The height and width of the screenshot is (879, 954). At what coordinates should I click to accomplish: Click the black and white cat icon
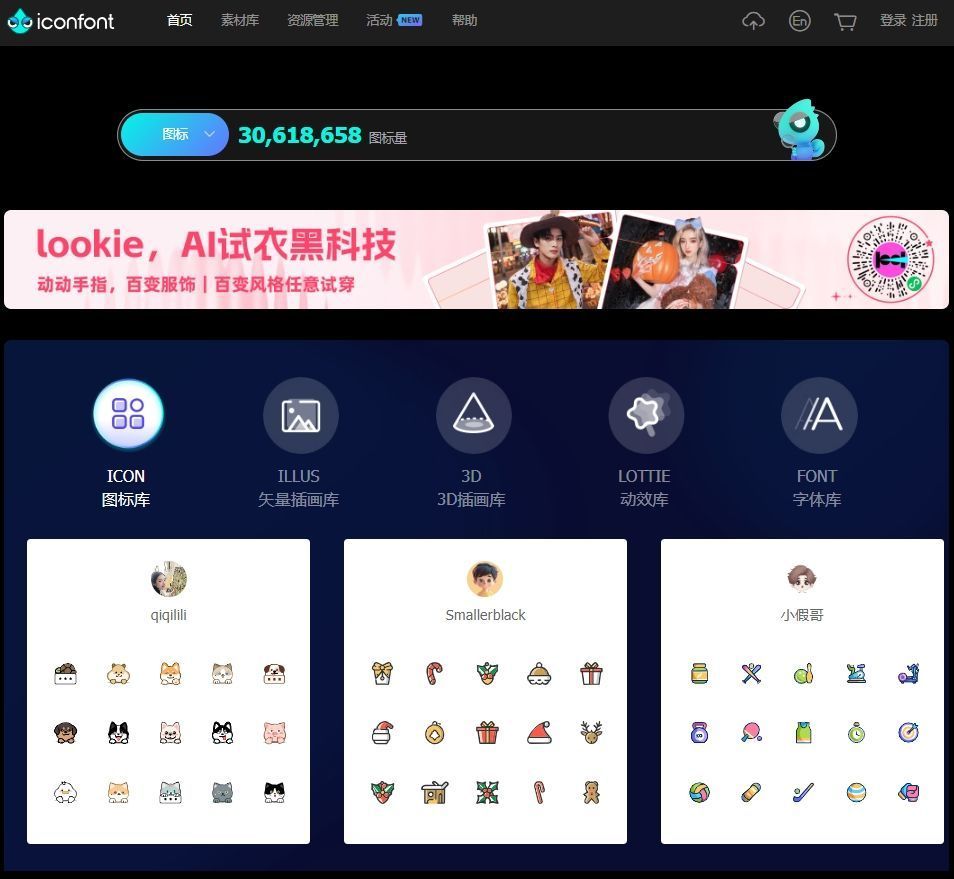tap(274, 792)
